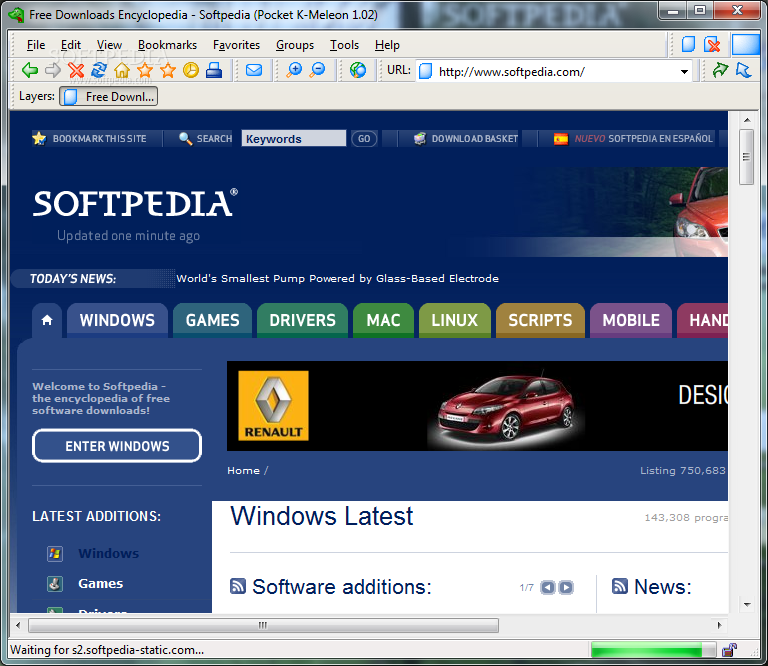Print the page with printer icon
768x666 pixels.
(x=214, y=71)
